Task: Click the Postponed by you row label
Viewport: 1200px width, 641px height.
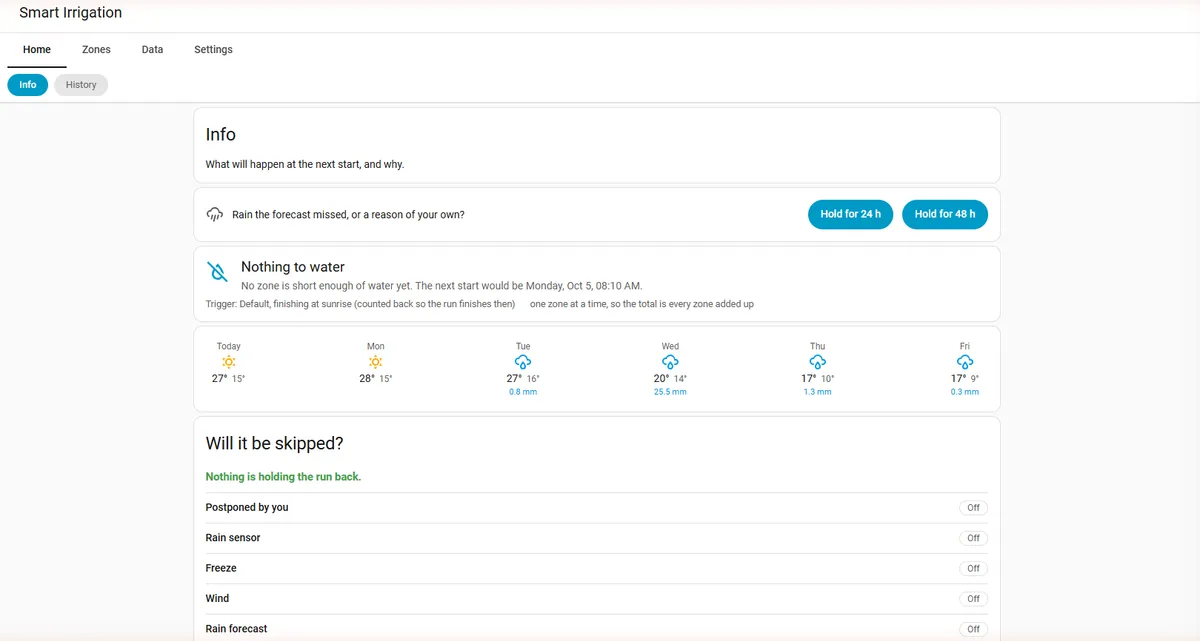Action: click(247, 507)
